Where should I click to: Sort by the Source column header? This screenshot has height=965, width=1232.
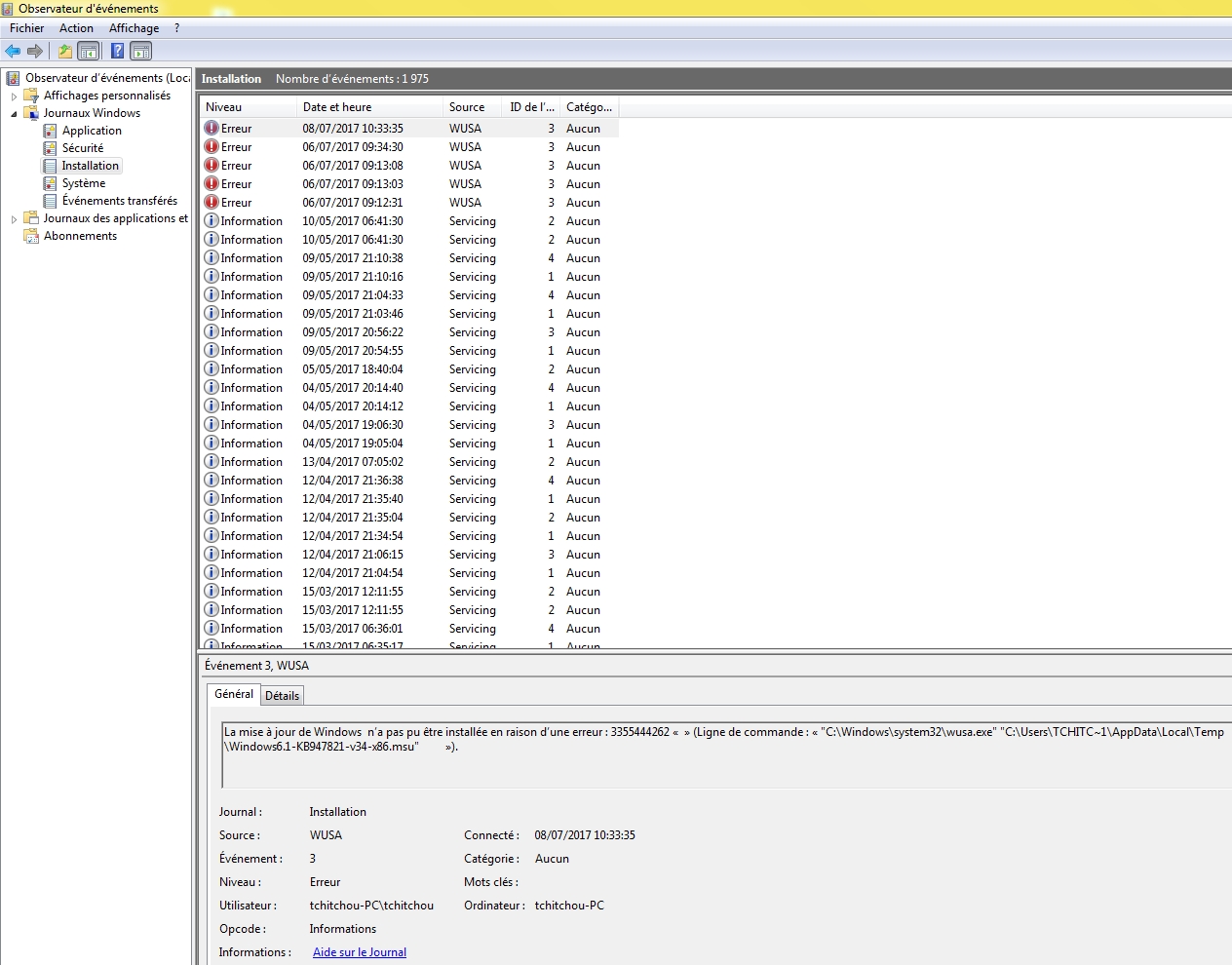472,107
